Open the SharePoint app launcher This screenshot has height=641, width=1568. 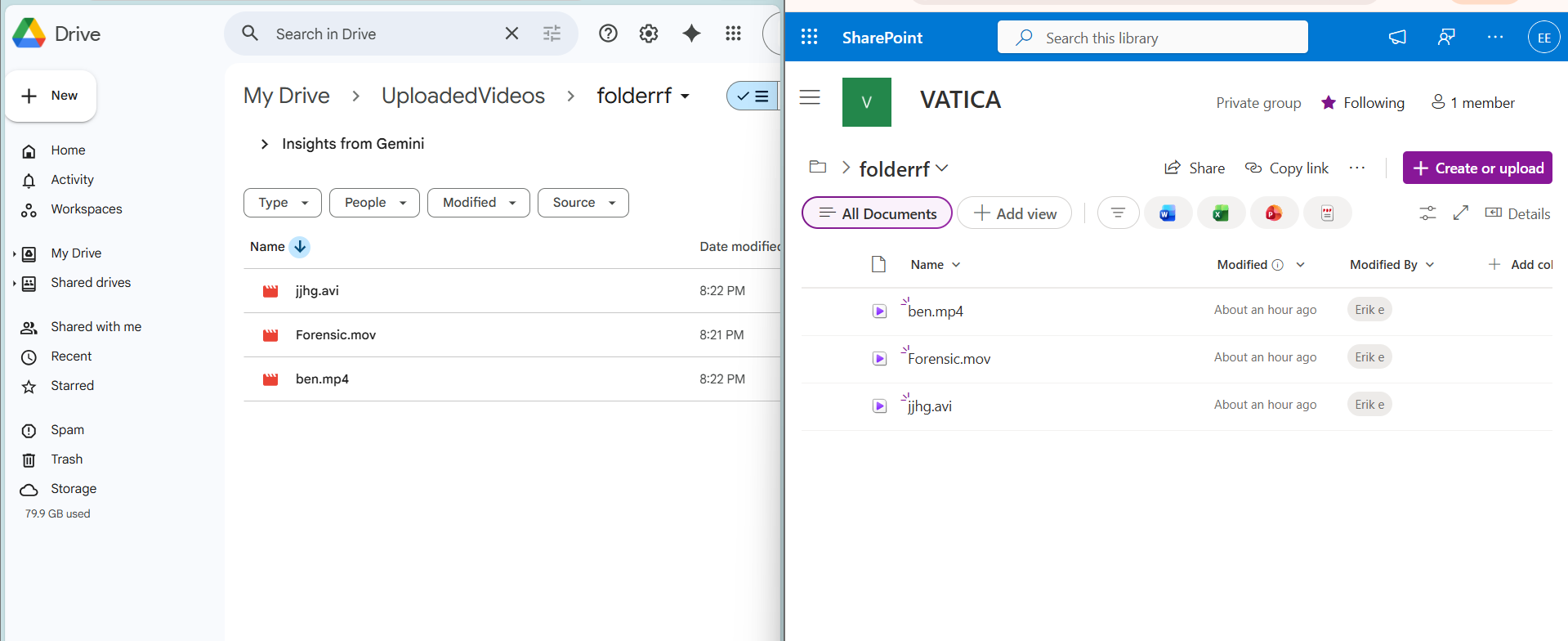pyautogui.click(x=809, y=37)
